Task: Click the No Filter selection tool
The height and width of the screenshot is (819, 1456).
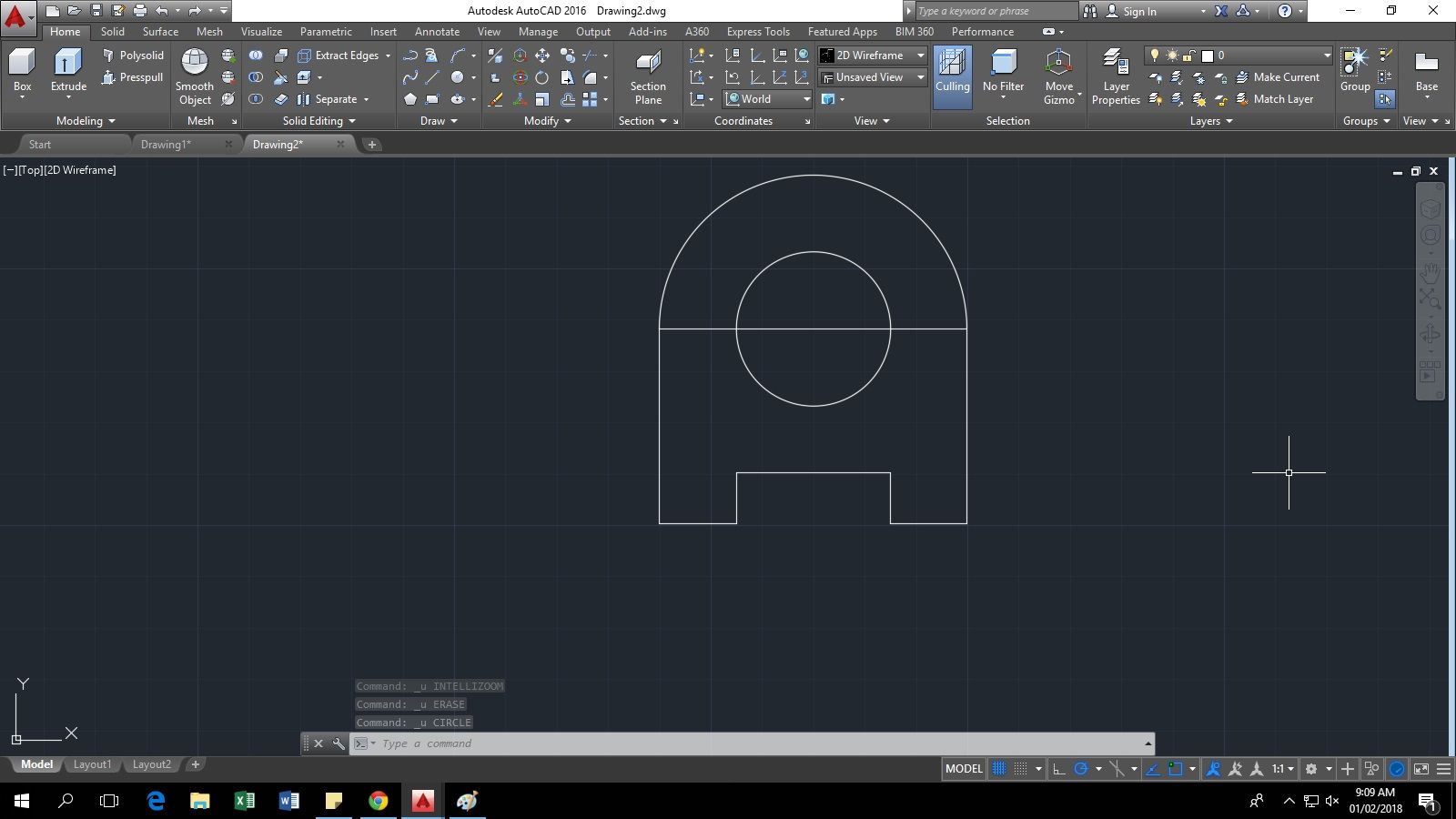Action: (x=1003, y=72)
